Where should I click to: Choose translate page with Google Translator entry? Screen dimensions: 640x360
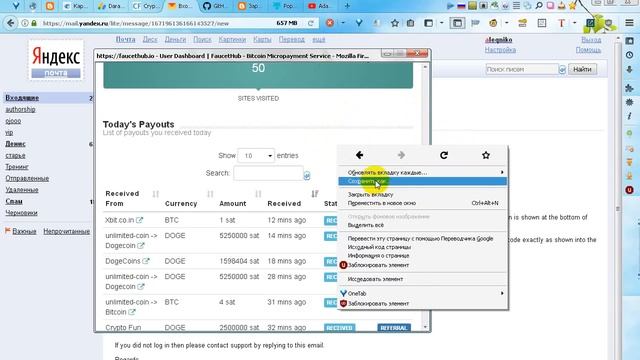(420, 238)
